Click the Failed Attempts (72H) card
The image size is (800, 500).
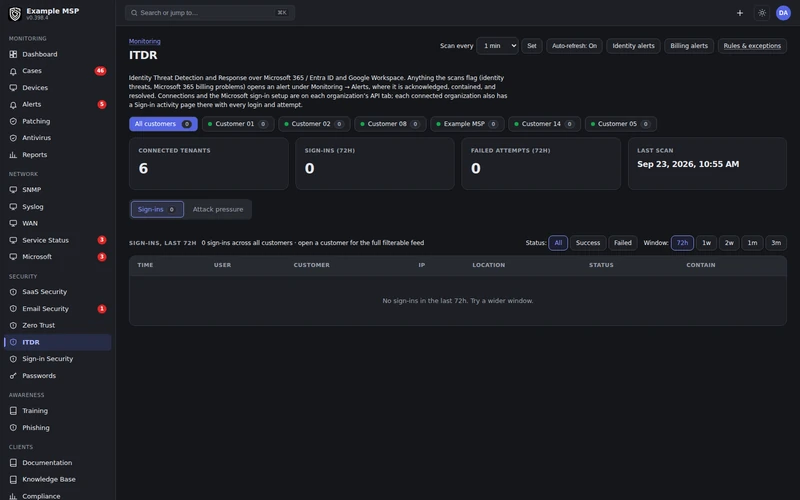(541, 163)
